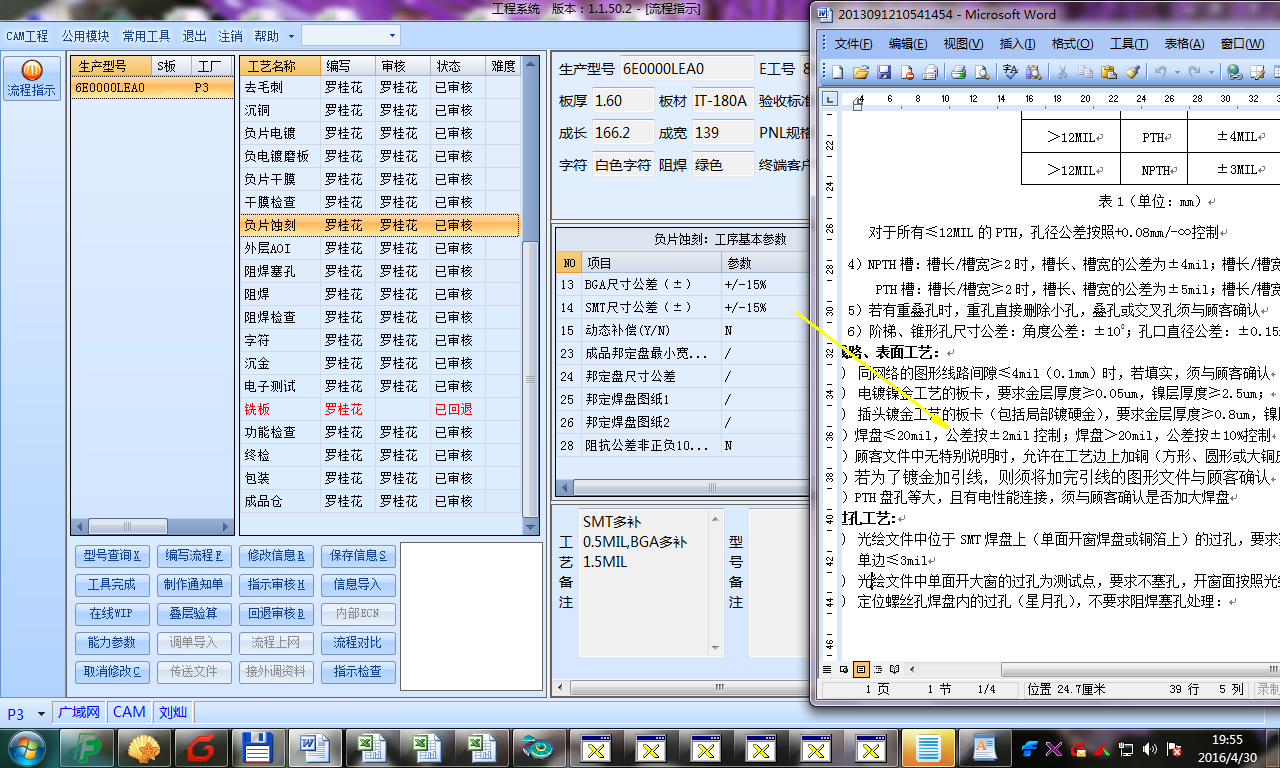Click the 板厚 input field showing 1.60

[x=621, y=101]
